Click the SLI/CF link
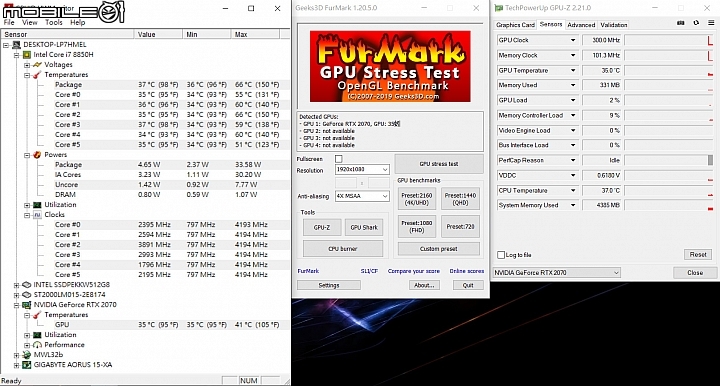Image resolution: width=720 pixels, height=386 pixels. coord(369,271)
